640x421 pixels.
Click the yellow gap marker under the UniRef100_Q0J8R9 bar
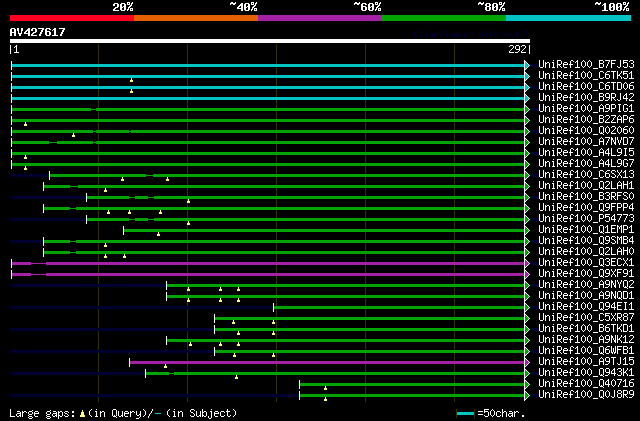(325, 399)
